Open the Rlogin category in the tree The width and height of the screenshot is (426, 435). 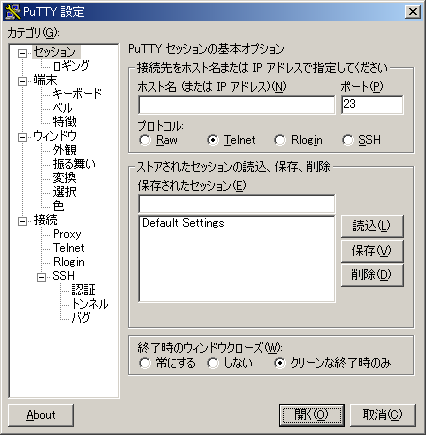point(69,262)
